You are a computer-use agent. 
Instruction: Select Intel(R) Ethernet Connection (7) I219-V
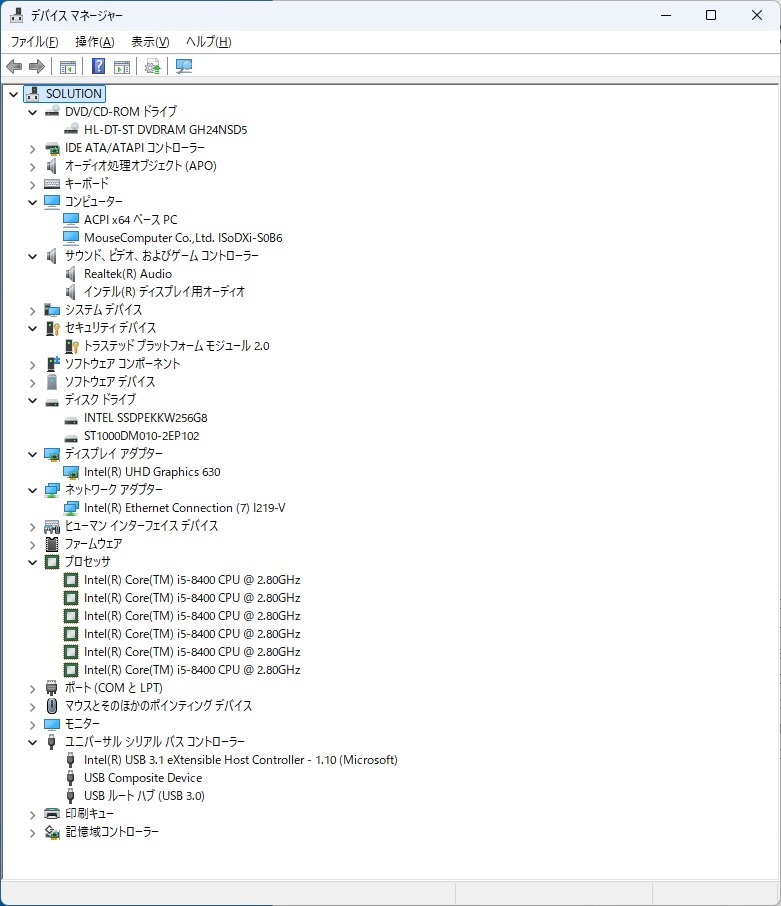pos(184,508)
